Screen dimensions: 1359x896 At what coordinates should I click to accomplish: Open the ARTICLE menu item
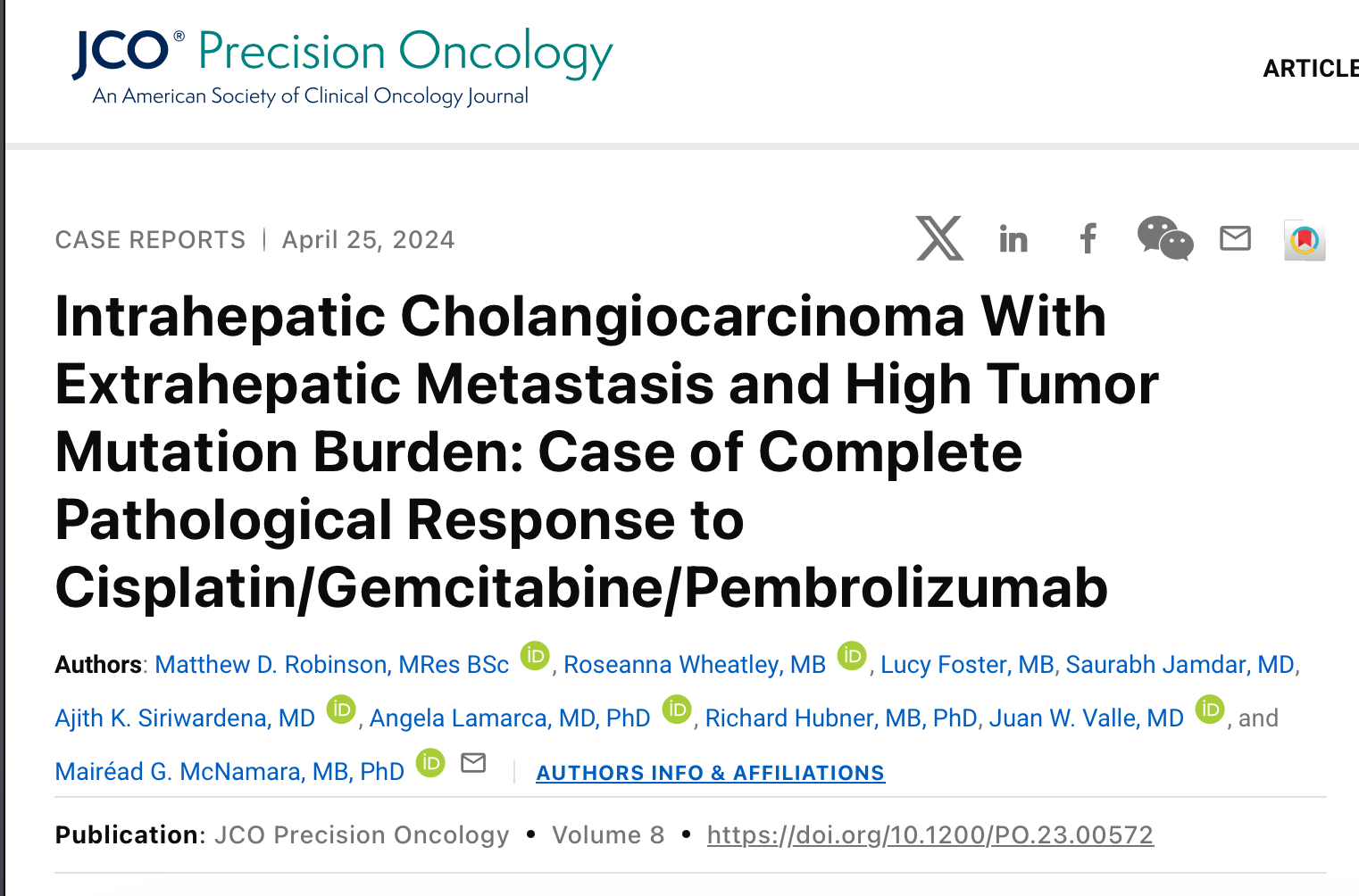(1311, 69)
